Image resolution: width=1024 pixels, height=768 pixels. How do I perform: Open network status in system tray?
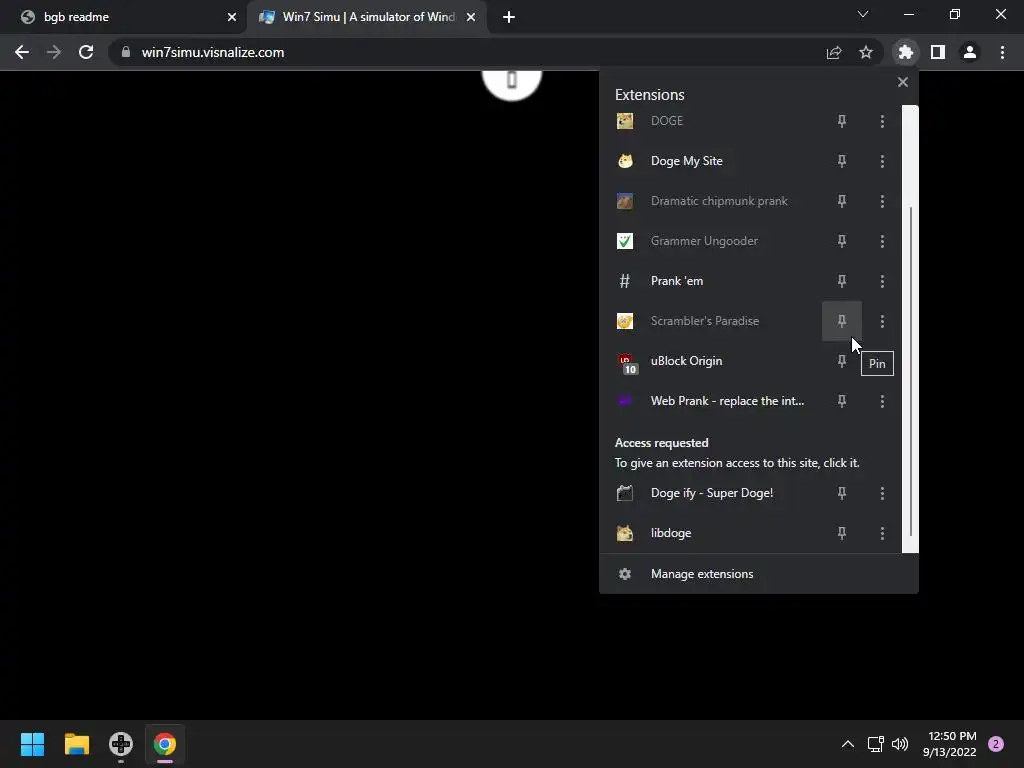coord(875,744)
